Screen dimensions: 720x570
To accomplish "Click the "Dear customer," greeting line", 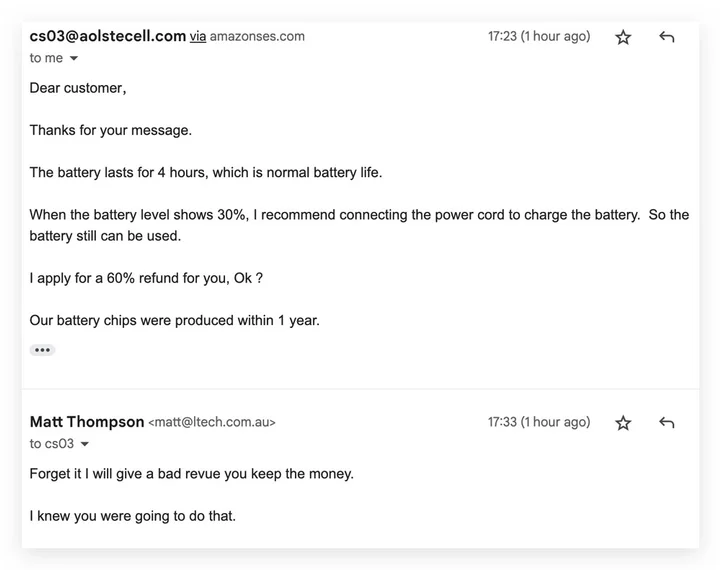I will 77,88.
